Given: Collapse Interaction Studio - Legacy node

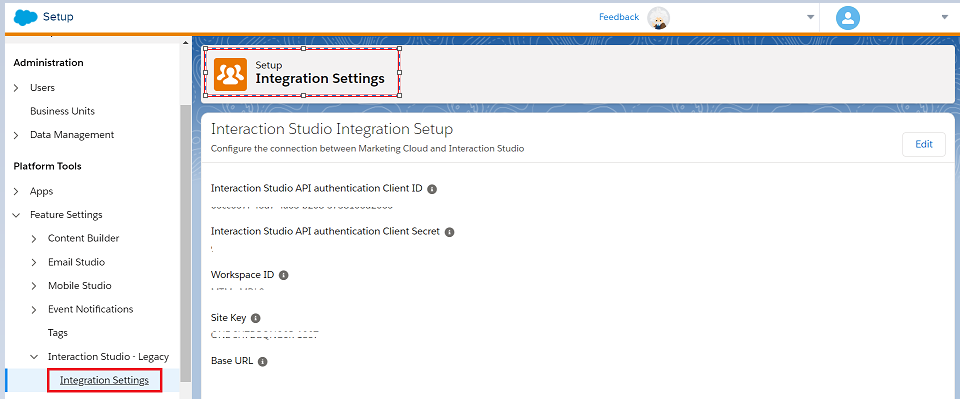Looking at the screenshot, I should [34, 357].
